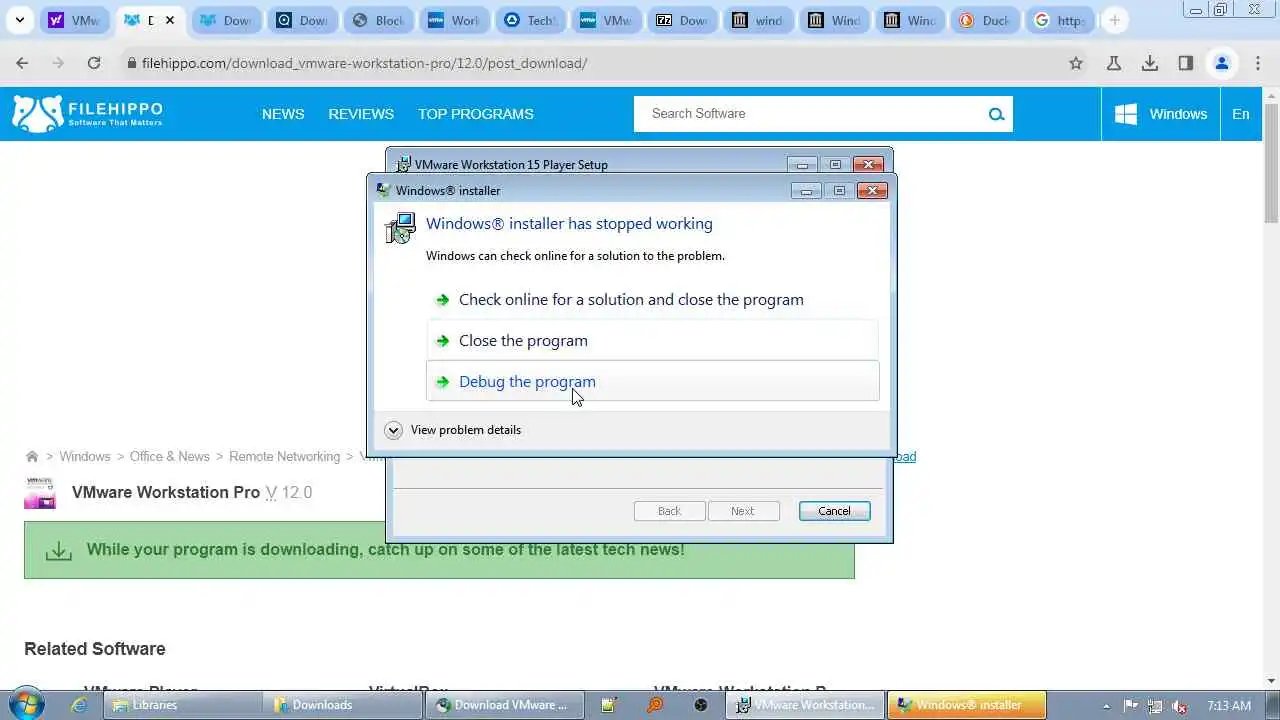The width and height of the screenshot is (1280, 720).
Task: Expand View problem details
Action: pos(453,430)
